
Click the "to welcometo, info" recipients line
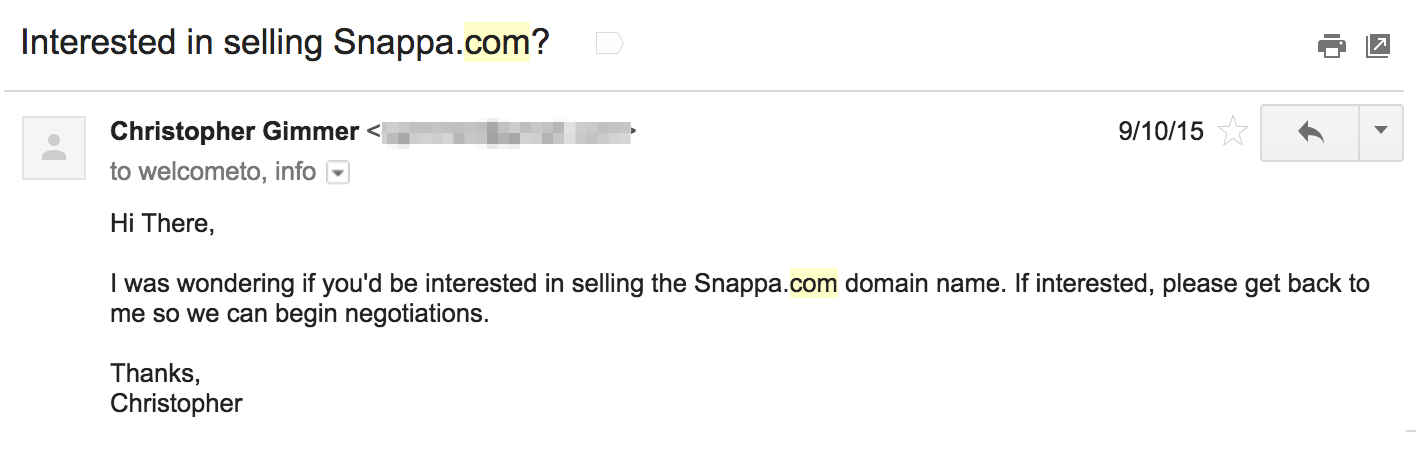[213, 172]
